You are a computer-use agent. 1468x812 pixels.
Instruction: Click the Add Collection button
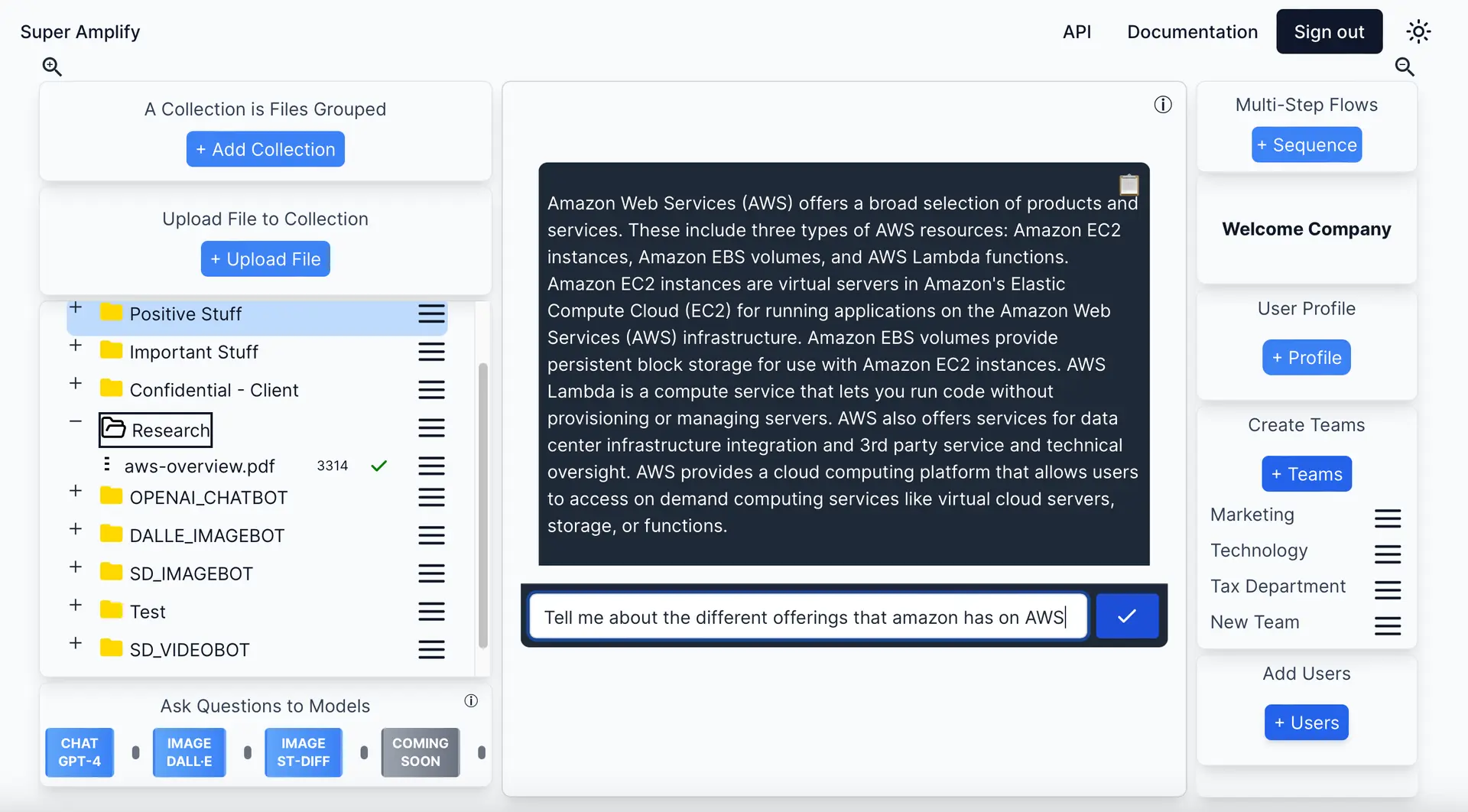265,149
